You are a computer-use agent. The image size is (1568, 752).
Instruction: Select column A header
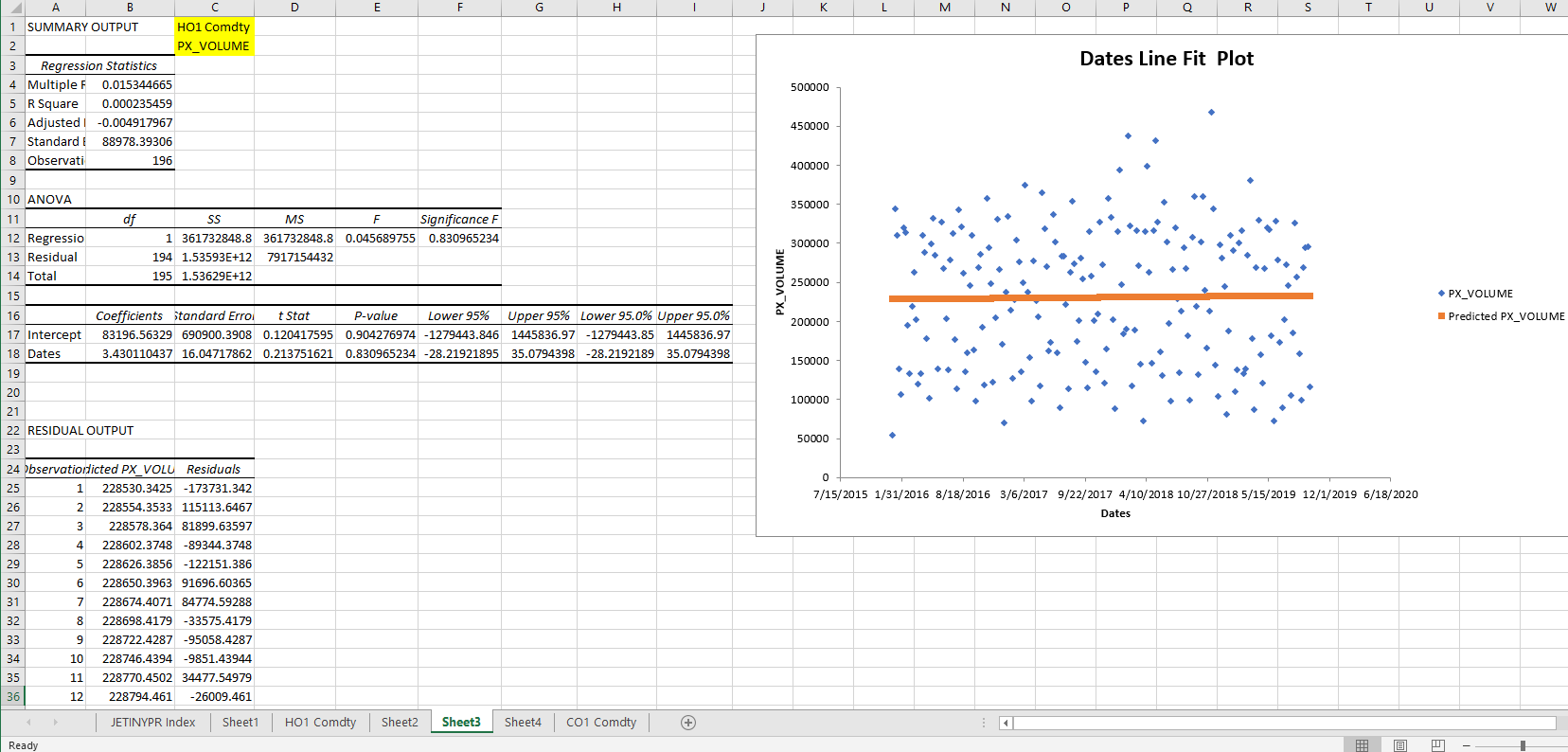pos(55,8)
